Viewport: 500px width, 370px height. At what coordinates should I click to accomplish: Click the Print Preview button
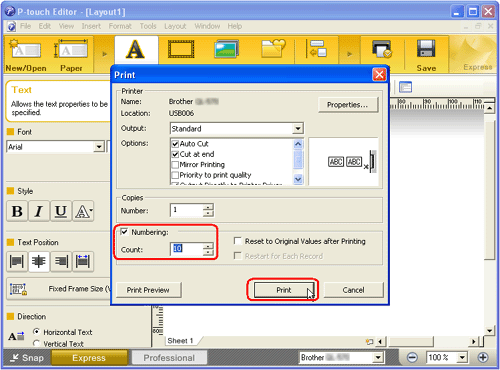[x=148, y=290]
